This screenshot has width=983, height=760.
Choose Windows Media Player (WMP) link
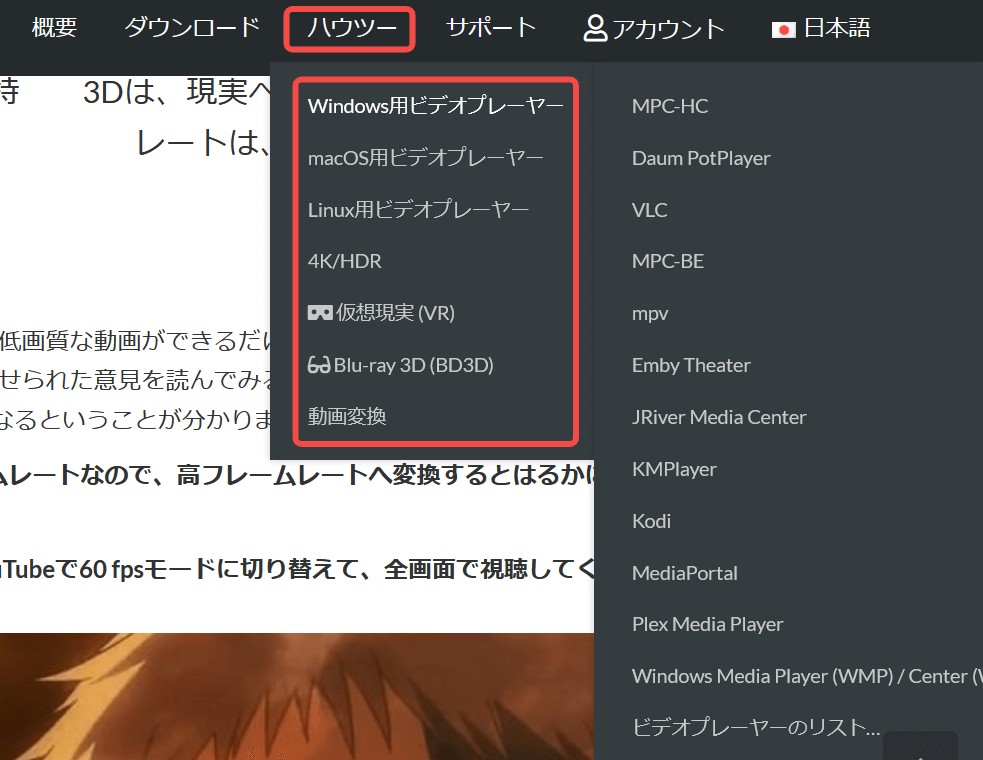[x=807, y=676]
